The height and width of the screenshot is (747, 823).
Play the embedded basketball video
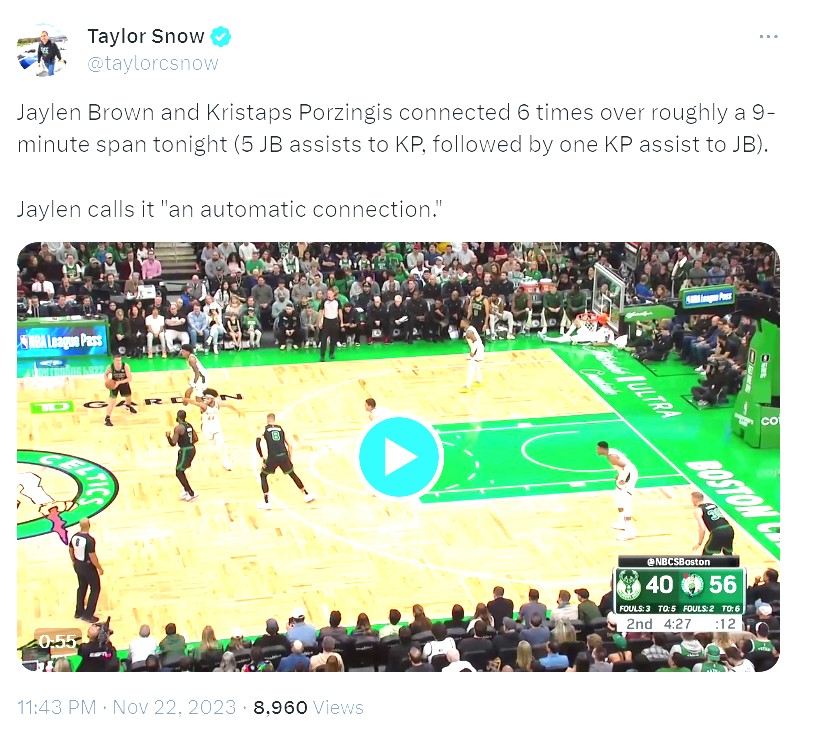pyautogui.click(x=401, y=457)
